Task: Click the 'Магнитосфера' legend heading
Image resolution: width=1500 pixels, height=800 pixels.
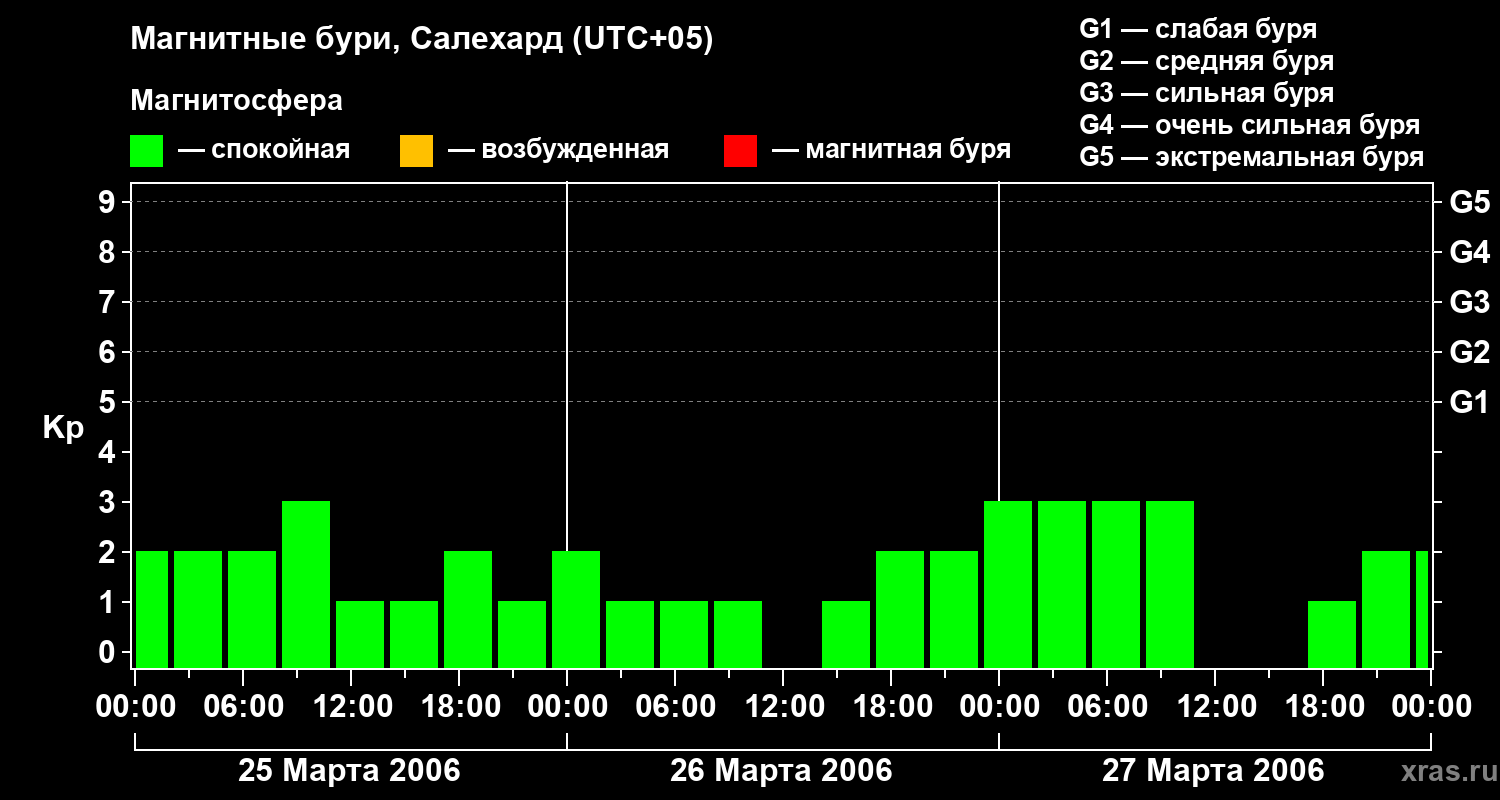Action: 237,101
